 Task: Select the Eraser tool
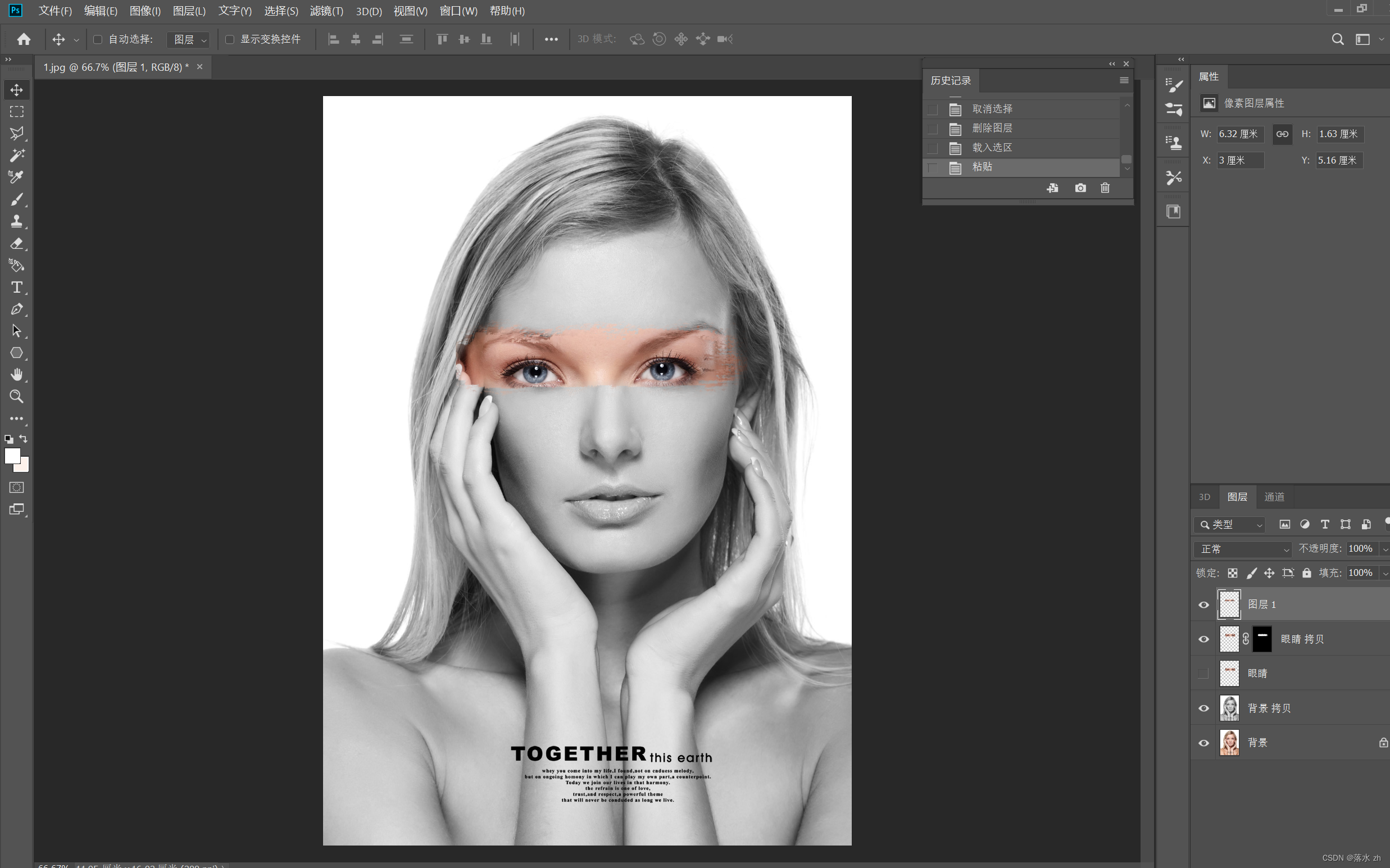(17, 243)
